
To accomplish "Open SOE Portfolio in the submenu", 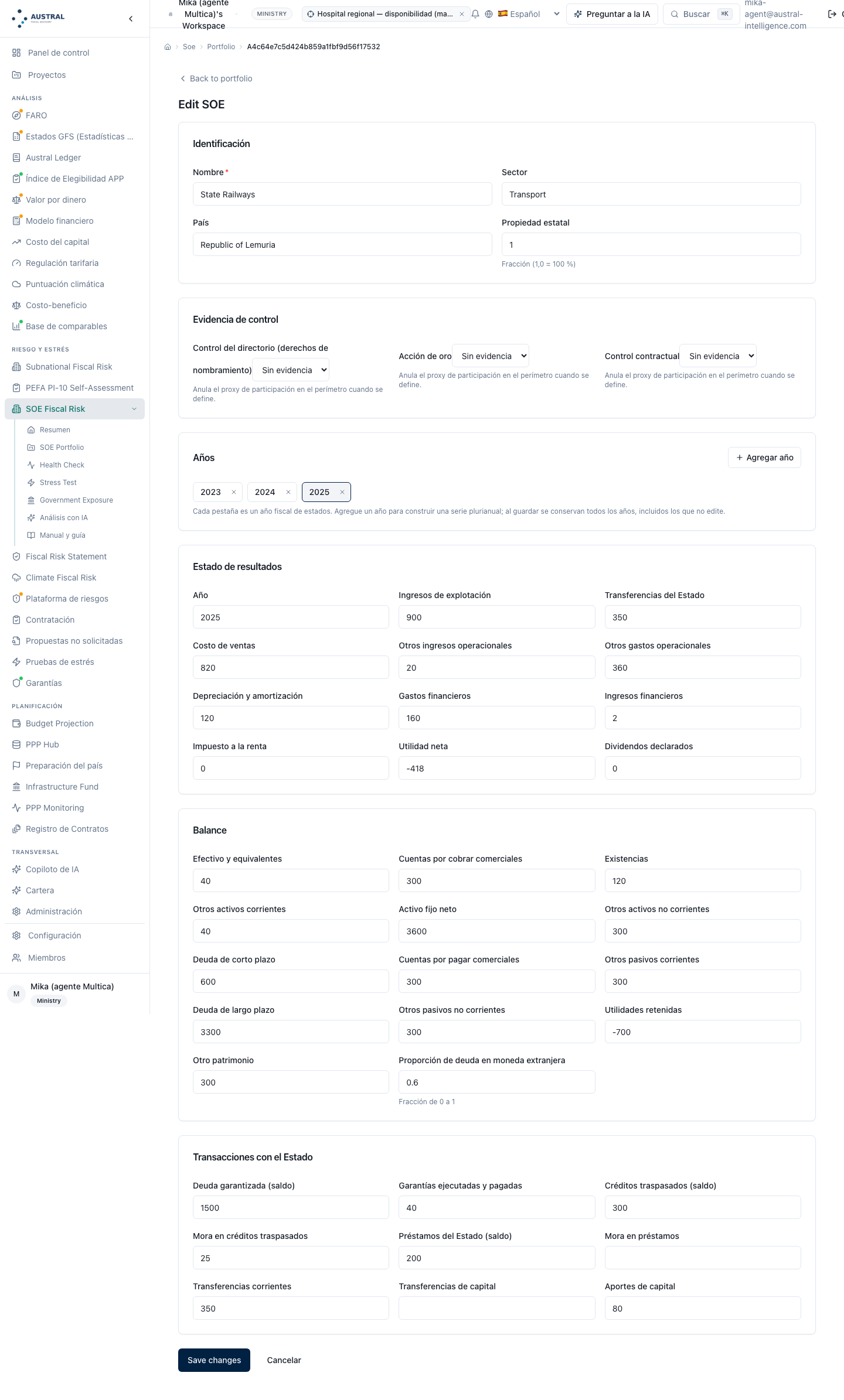I will click(62, 448).
